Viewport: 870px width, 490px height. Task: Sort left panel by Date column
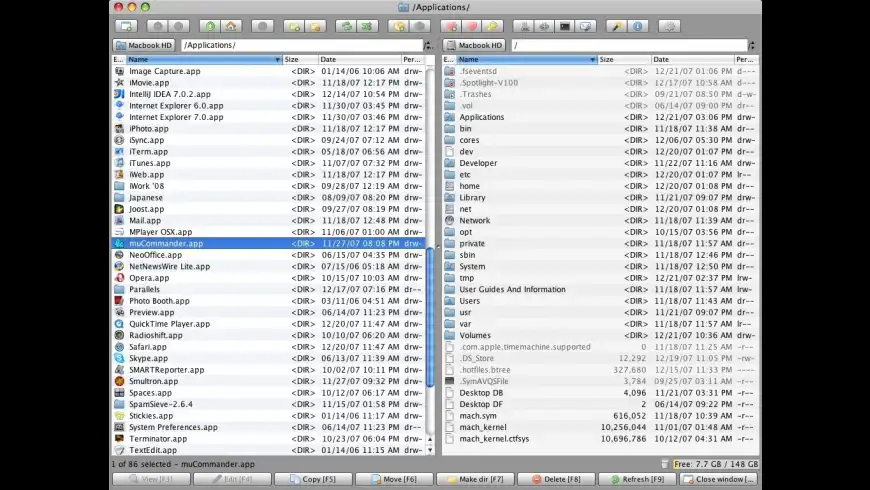point(360,59)
